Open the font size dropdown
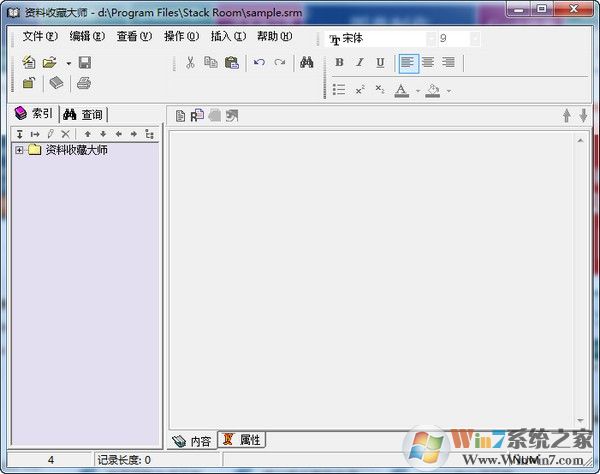This screenshot has width=600, height=474. point(474,39)
